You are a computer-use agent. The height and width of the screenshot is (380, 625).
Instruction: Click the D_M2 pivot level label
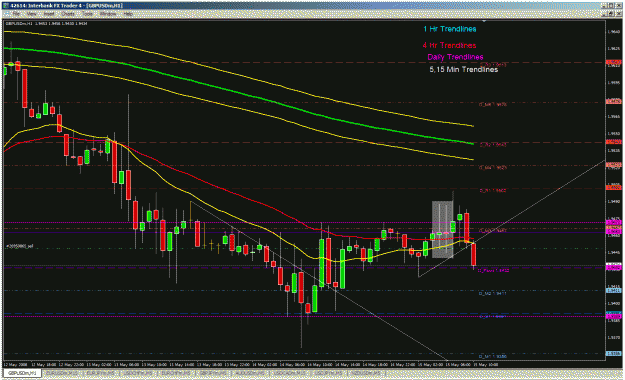[493, 293]
